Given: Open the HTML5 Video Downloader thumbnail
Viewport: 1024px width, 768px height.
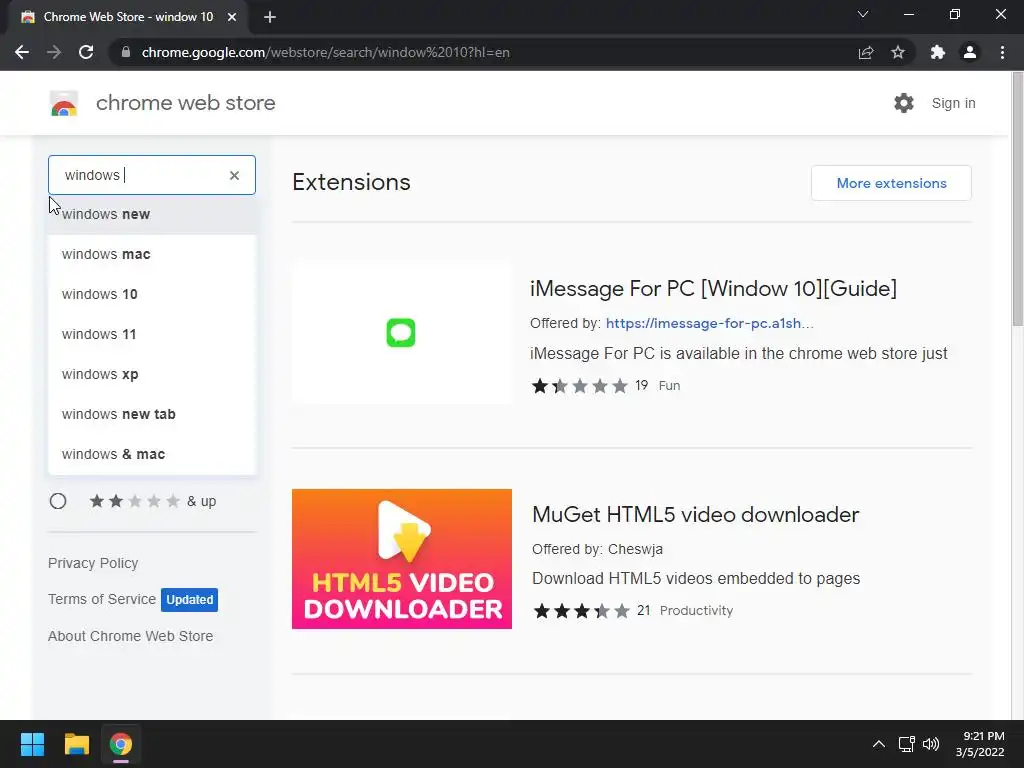Looking at the screenshot, I should tap(402, 559).
